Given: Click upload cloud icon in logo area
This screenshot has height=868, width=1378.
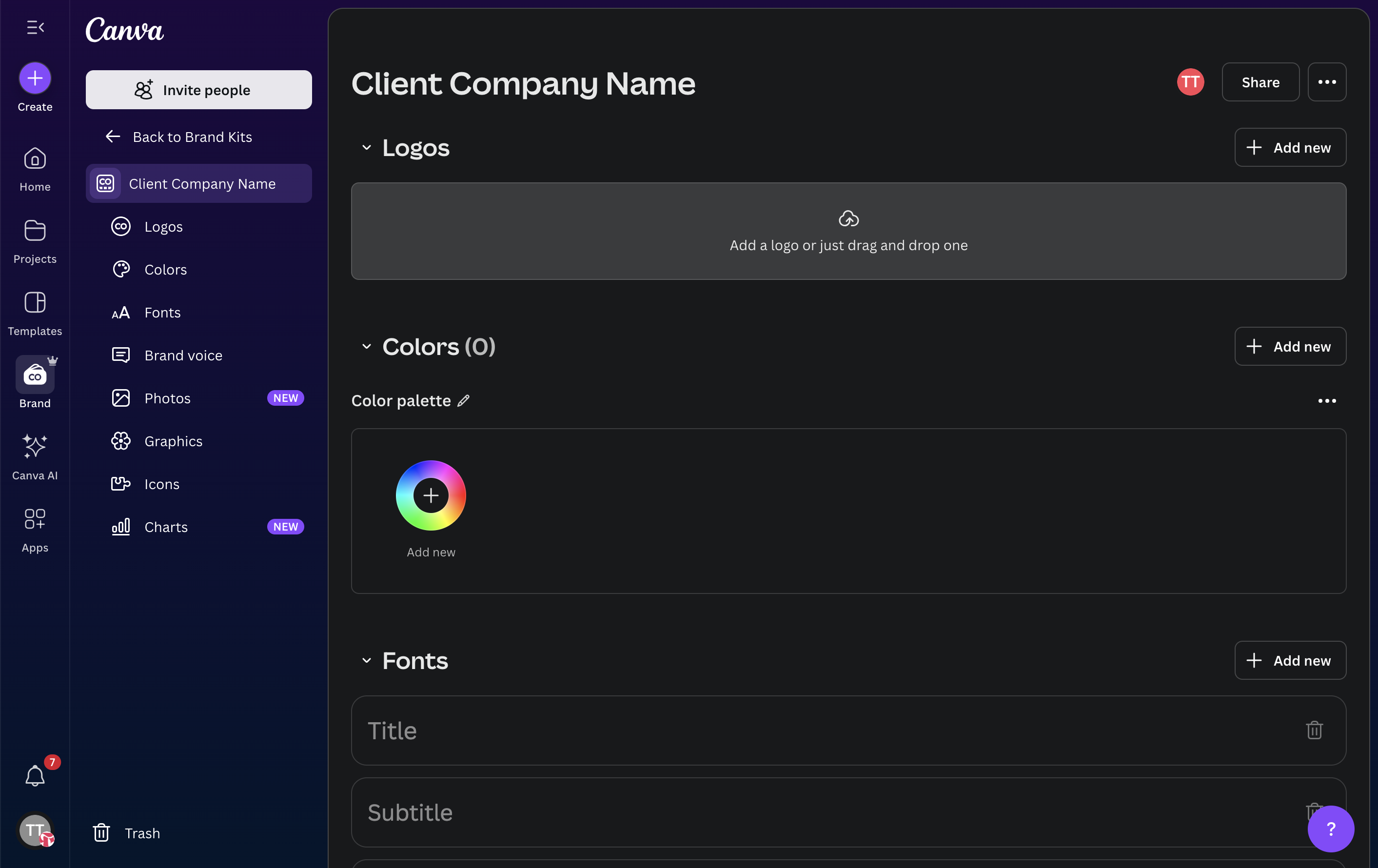Looking at the screenshot, I should pyautogui.click(x=848, y=218).
